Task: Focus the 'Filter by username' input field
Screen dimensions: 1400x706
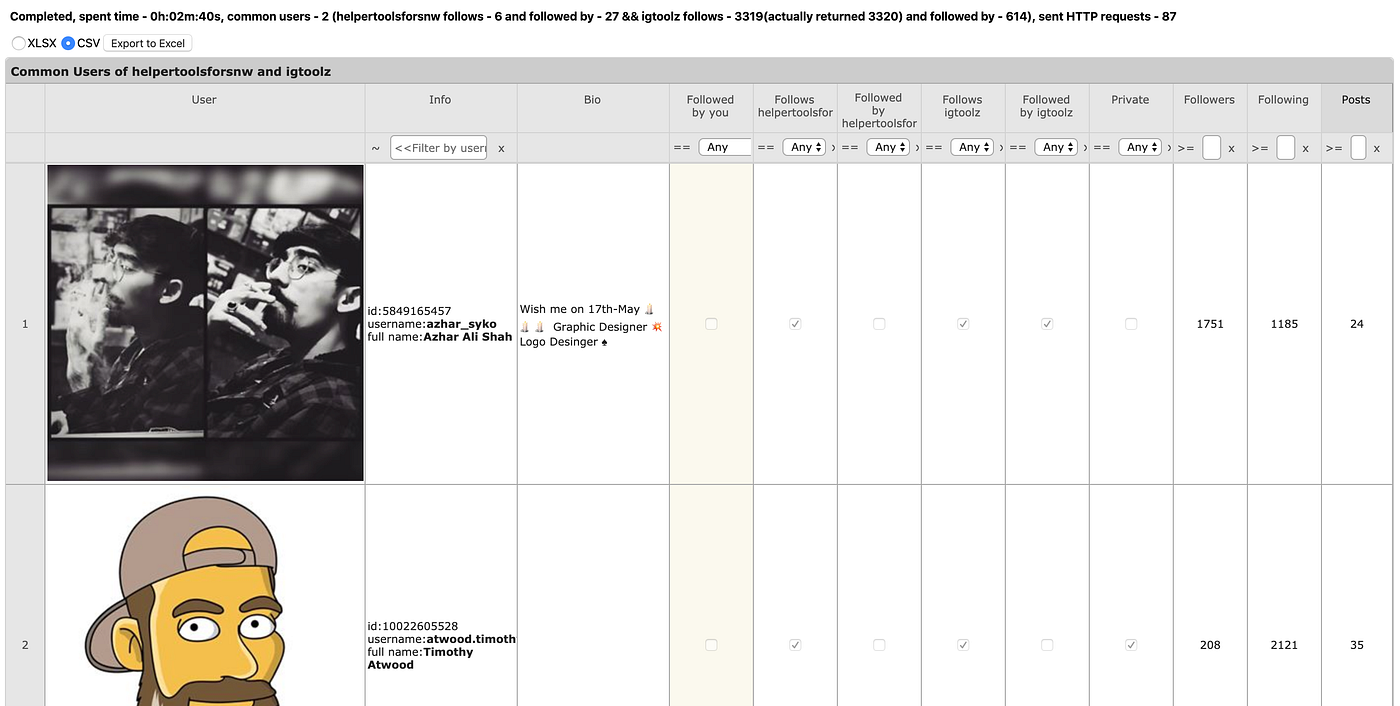Action: click(x=439, y=148)
